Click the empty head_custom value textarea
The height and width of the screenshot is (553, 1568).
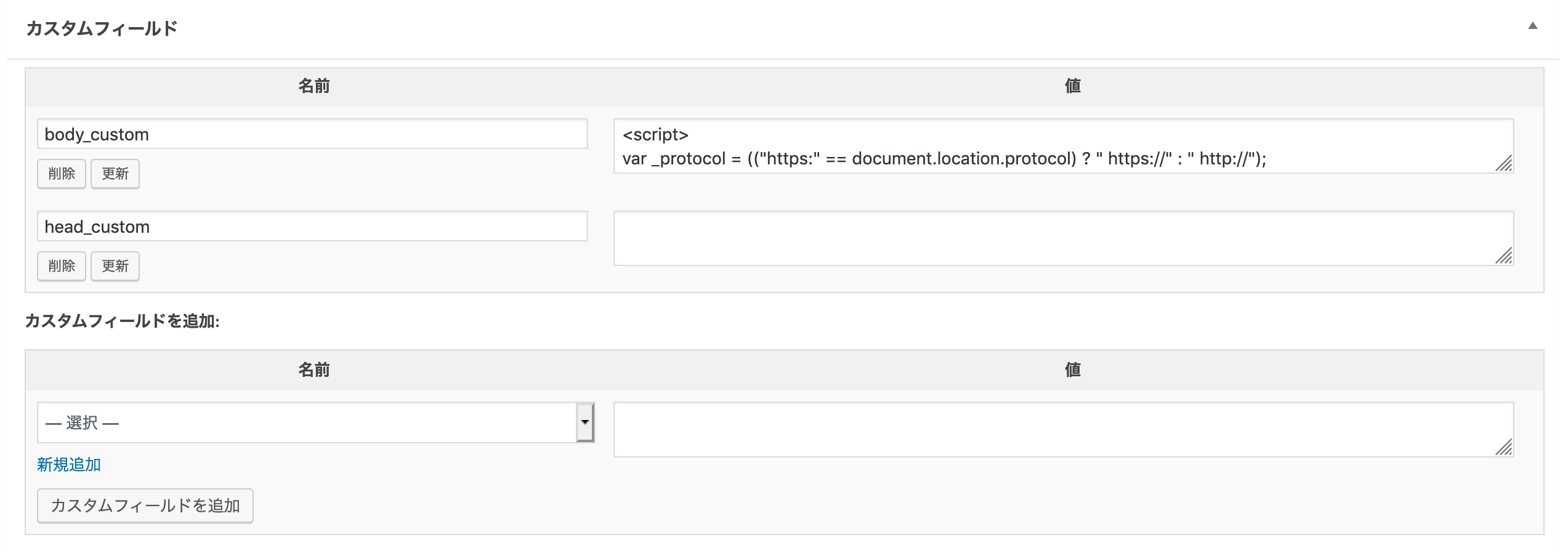click(x=1064, y=238)
